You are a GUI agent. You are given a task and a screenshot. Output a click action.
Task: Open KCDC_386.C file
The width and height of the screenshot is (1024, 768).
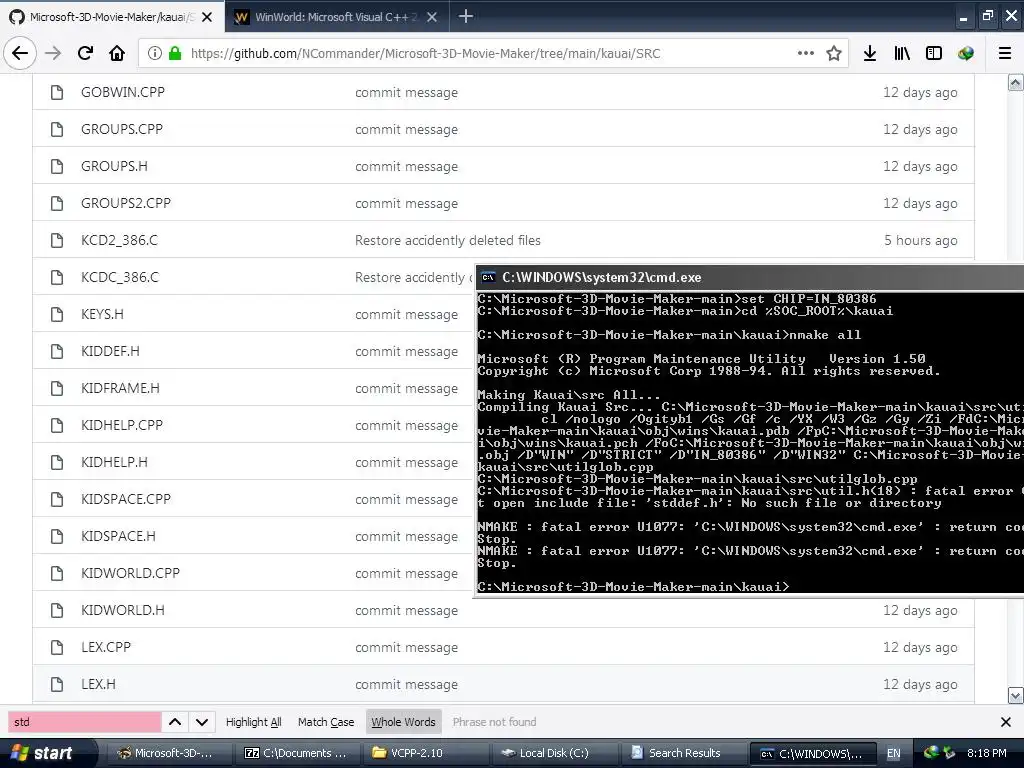pyautogui.click(x=120, y=277)
